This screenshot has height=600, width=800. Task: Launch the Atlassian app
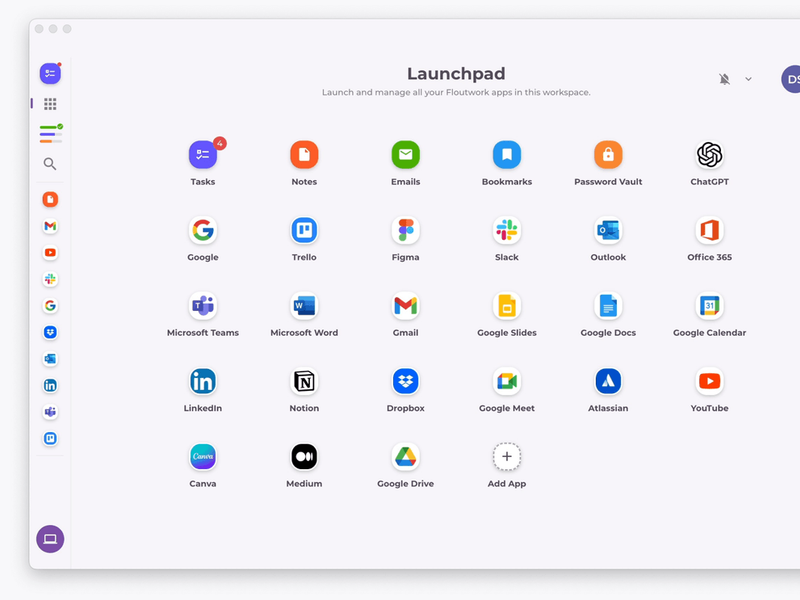[608, 381]
